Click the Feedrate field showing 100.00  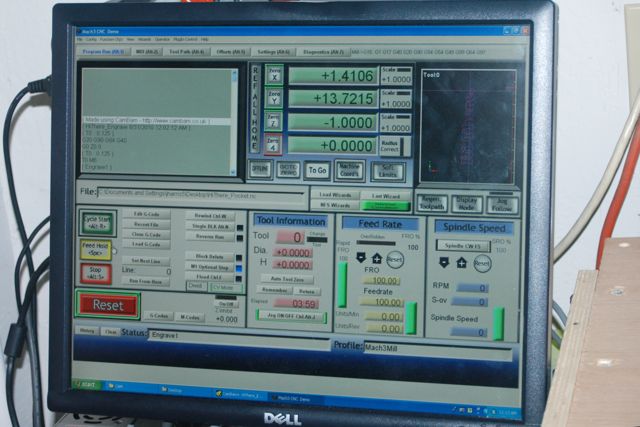pyautogui.click(x=382, y=302)
